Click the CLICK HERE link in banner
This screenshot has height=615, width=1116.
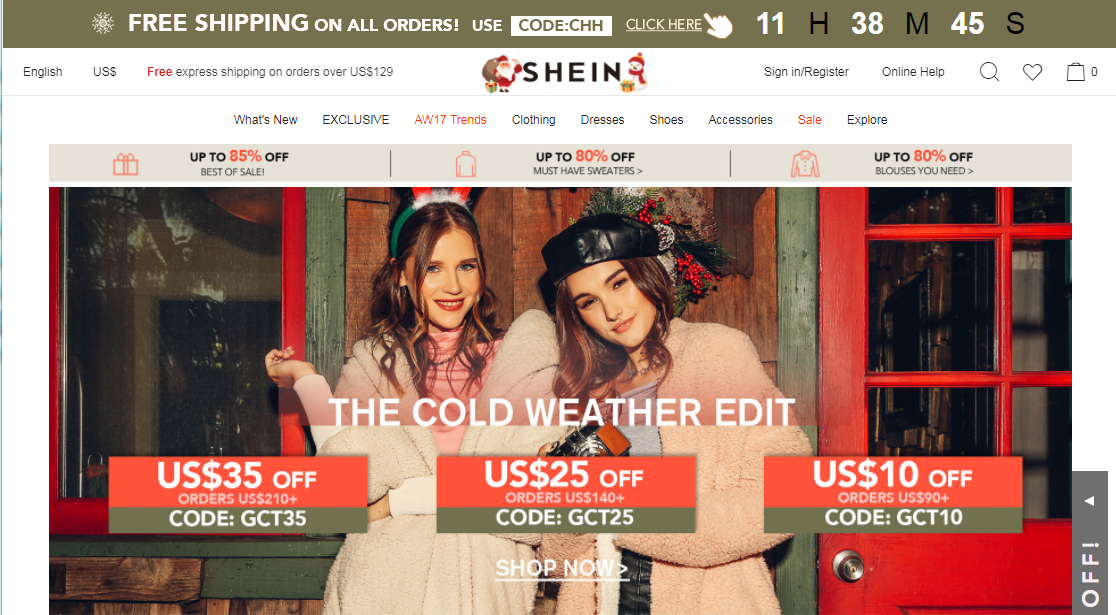pyautogui.click(x=663, y=24)
